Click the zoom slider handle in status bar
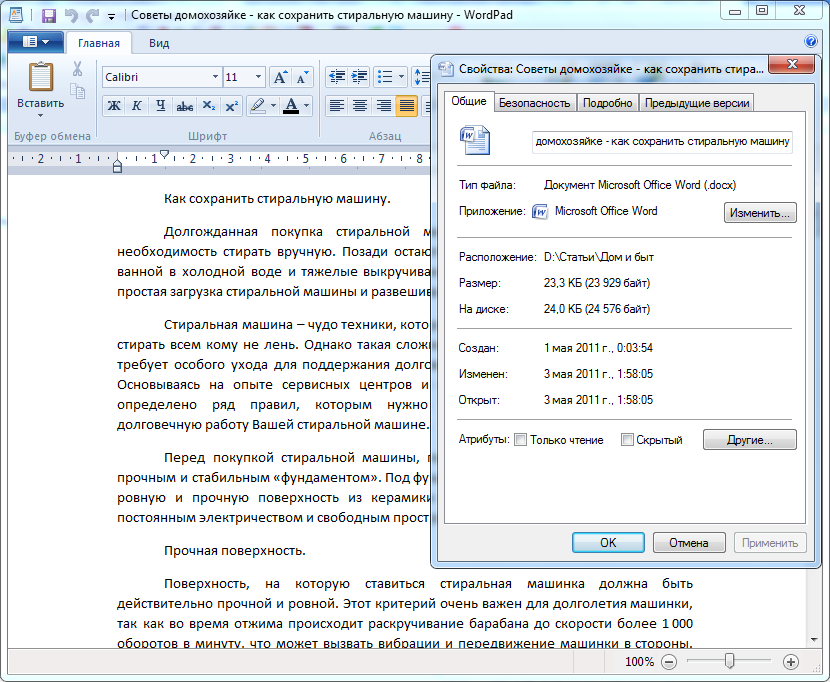The image size is (830, 682). [x=730, y=661]
